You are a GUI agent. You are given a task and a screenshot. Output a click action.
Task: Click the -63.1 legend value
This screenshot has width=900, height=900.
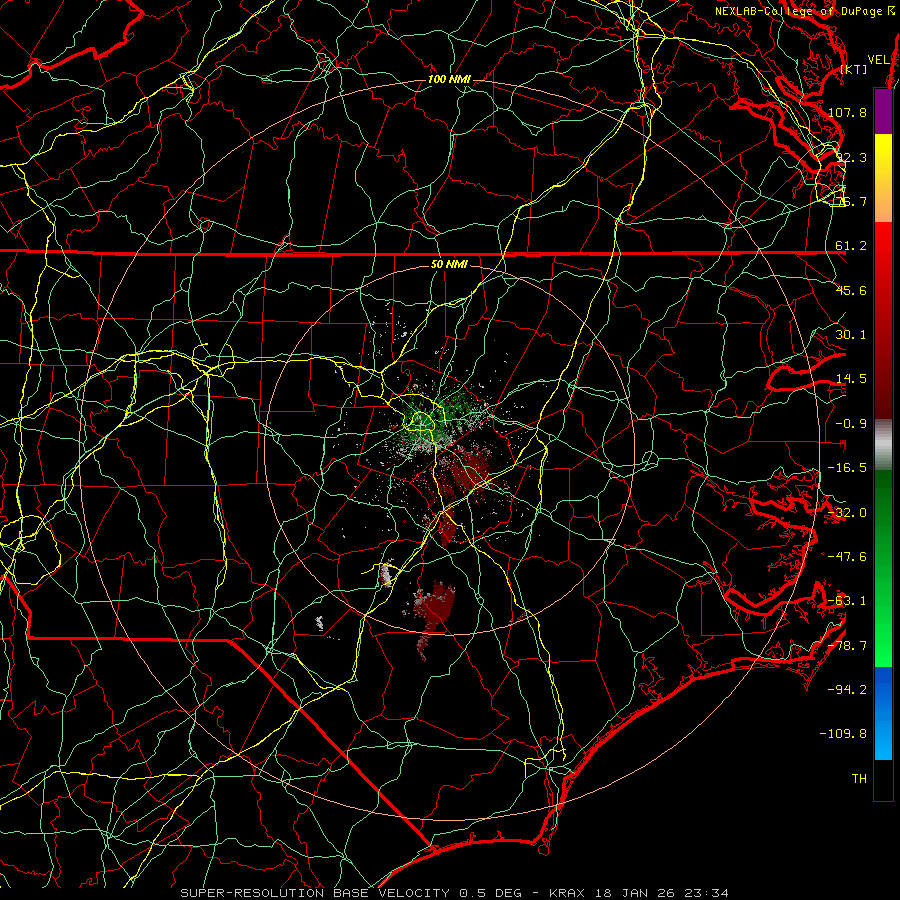coord(847,601)
